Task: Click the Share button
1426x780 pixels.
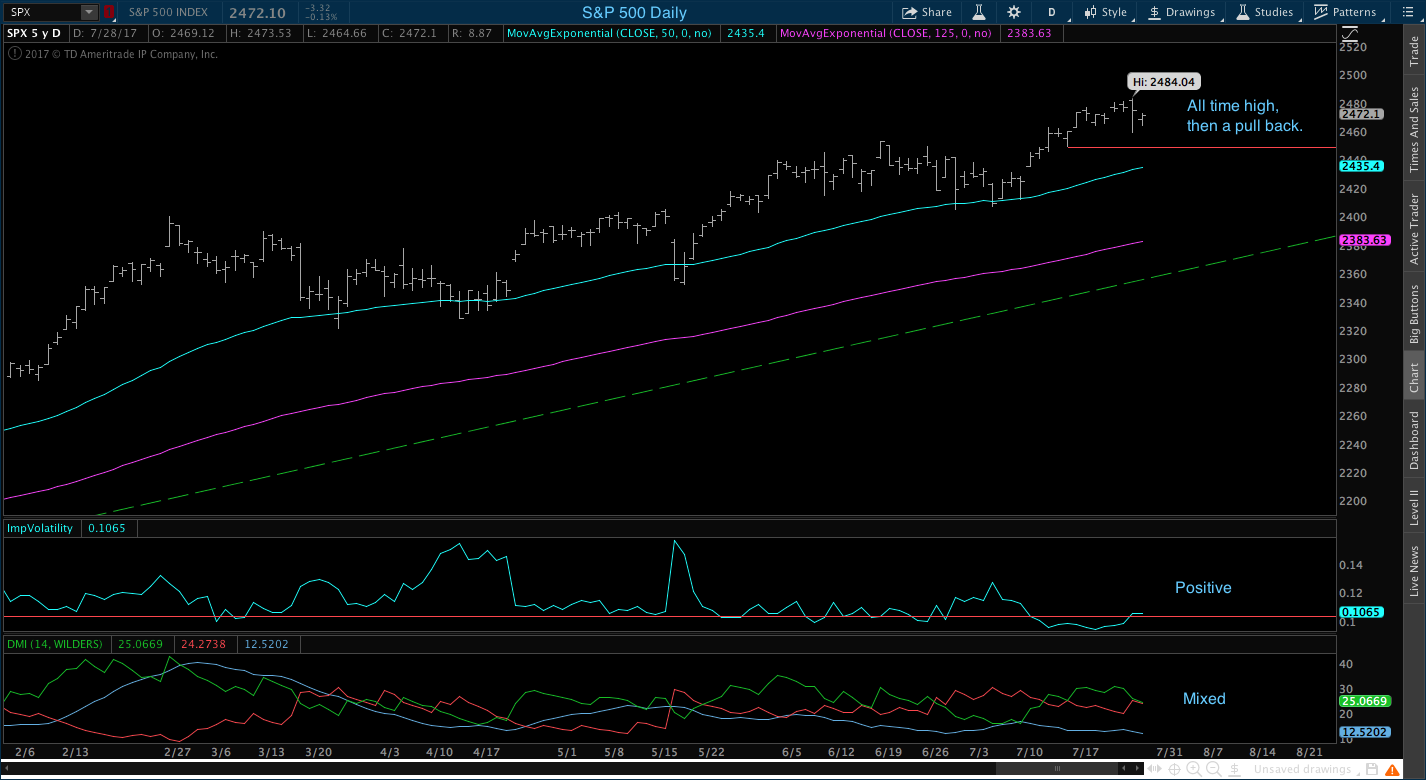Action: pos(927,12)
